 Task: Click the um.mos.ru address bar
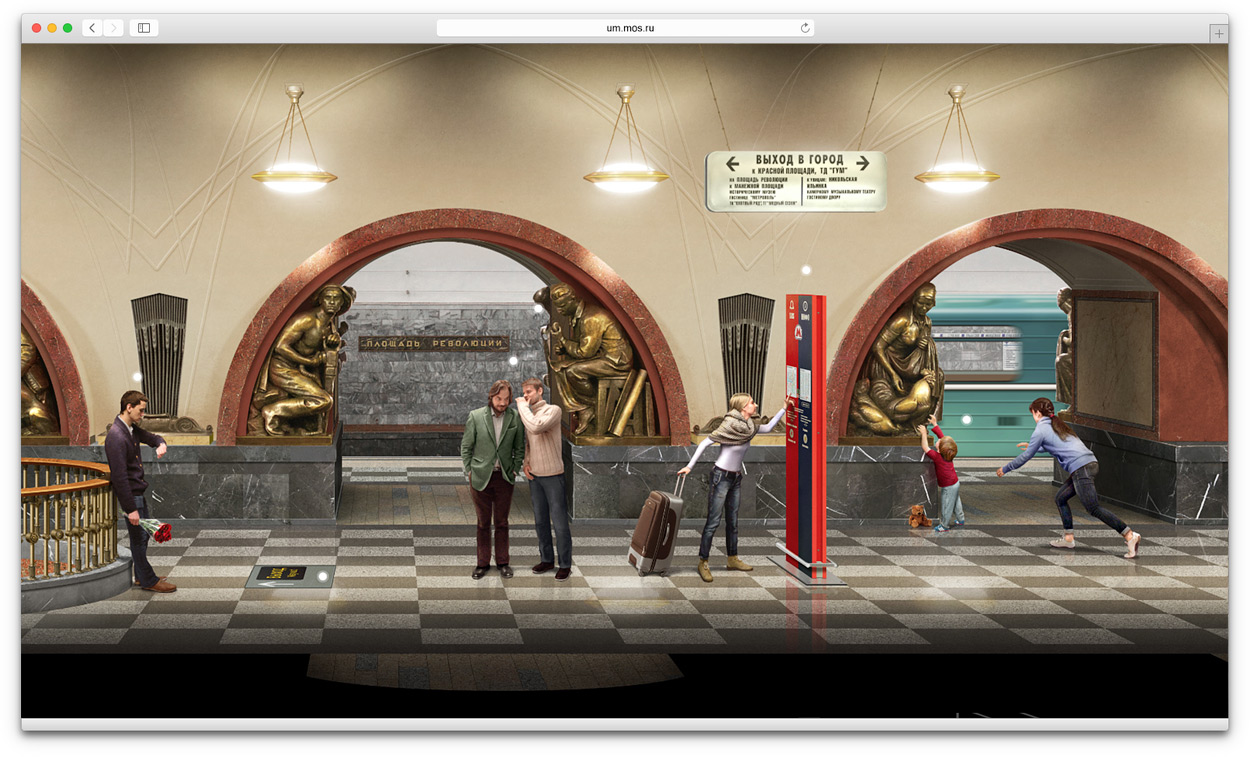pos(625,28)
